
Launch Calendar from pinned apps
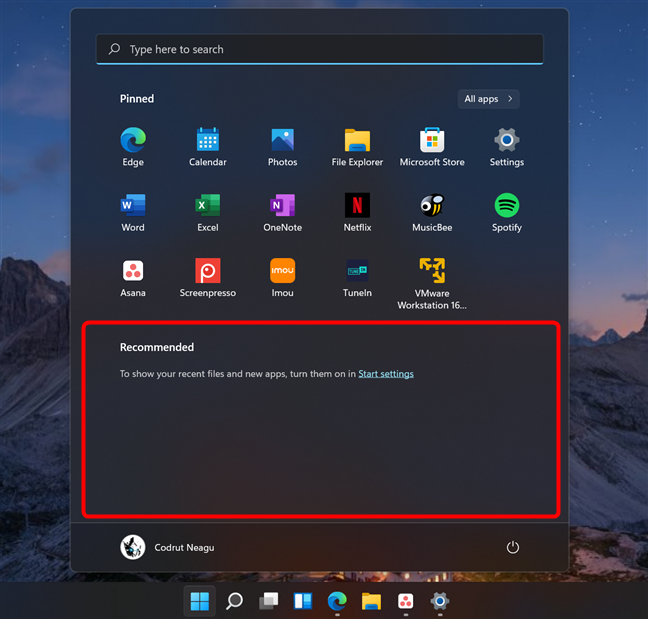point(207,147)
